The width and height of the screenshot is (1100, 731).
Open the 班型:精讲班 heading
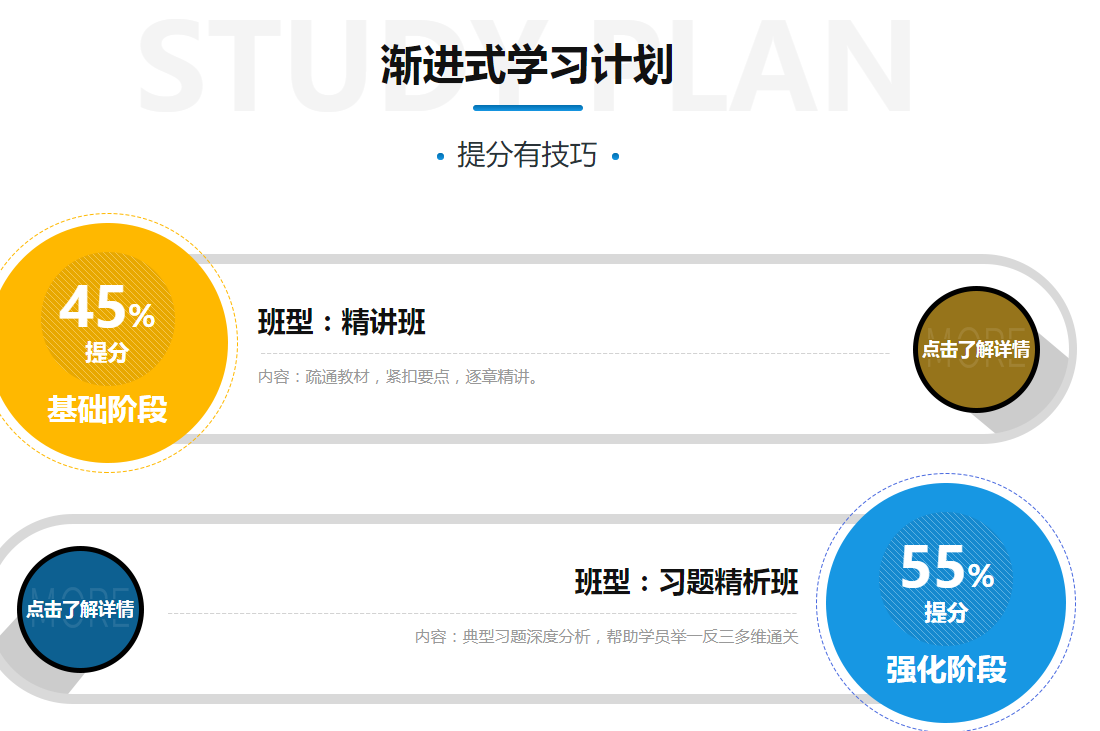(342, 323)
